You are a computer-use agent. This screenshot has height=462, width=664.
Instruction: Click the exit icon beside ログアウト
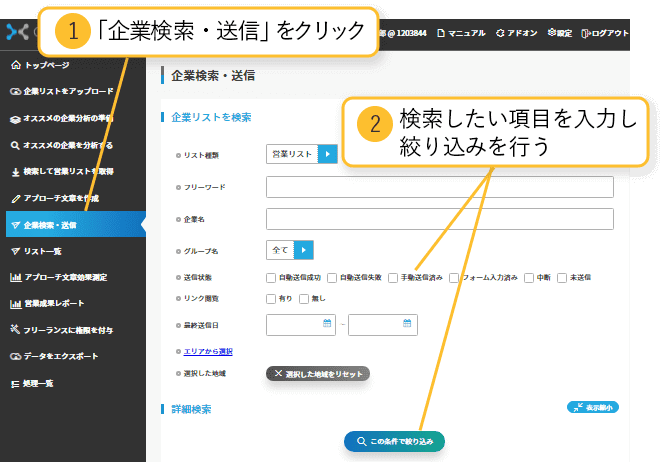[586, 33]
